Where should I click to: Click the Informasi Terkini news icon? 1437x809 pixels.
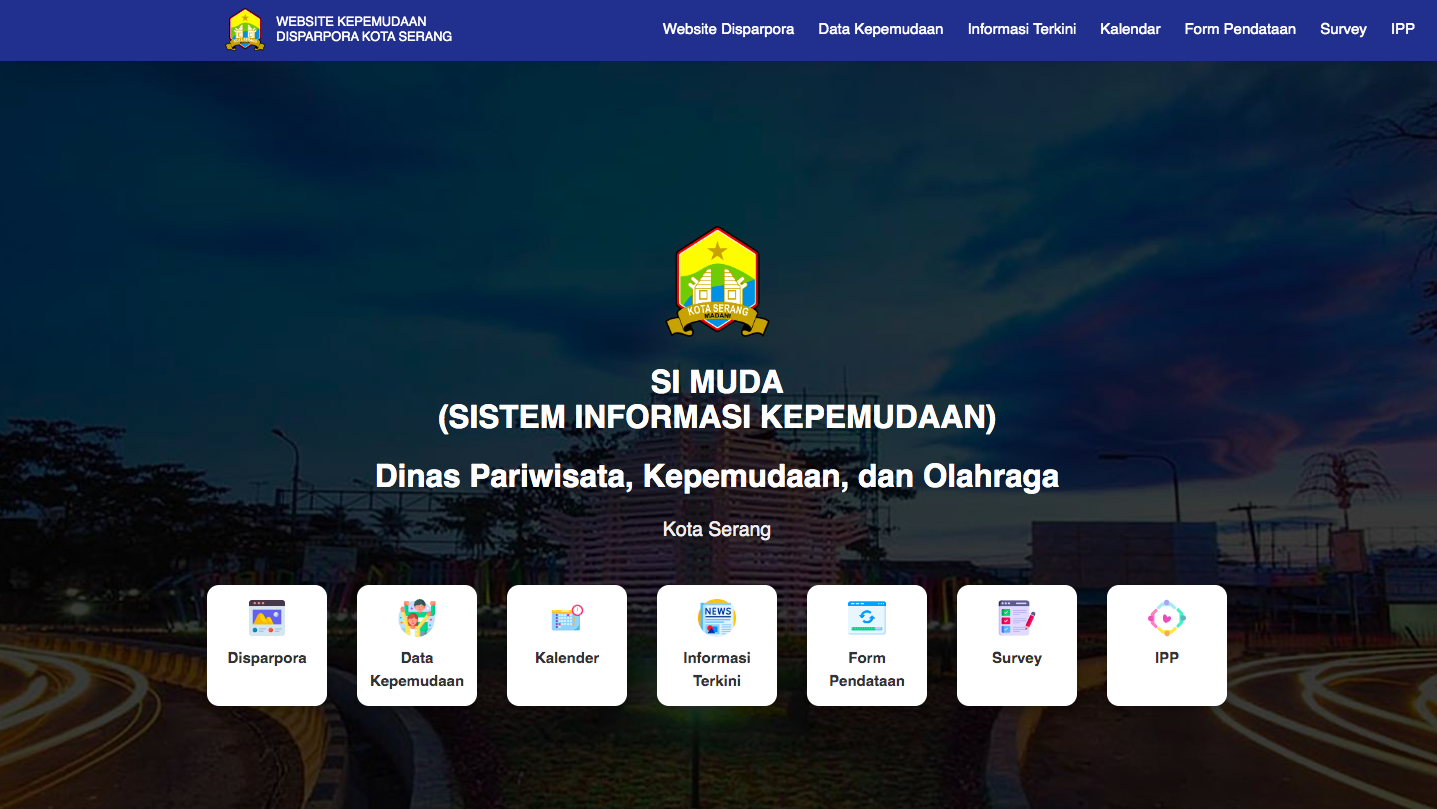click(717, 618)
